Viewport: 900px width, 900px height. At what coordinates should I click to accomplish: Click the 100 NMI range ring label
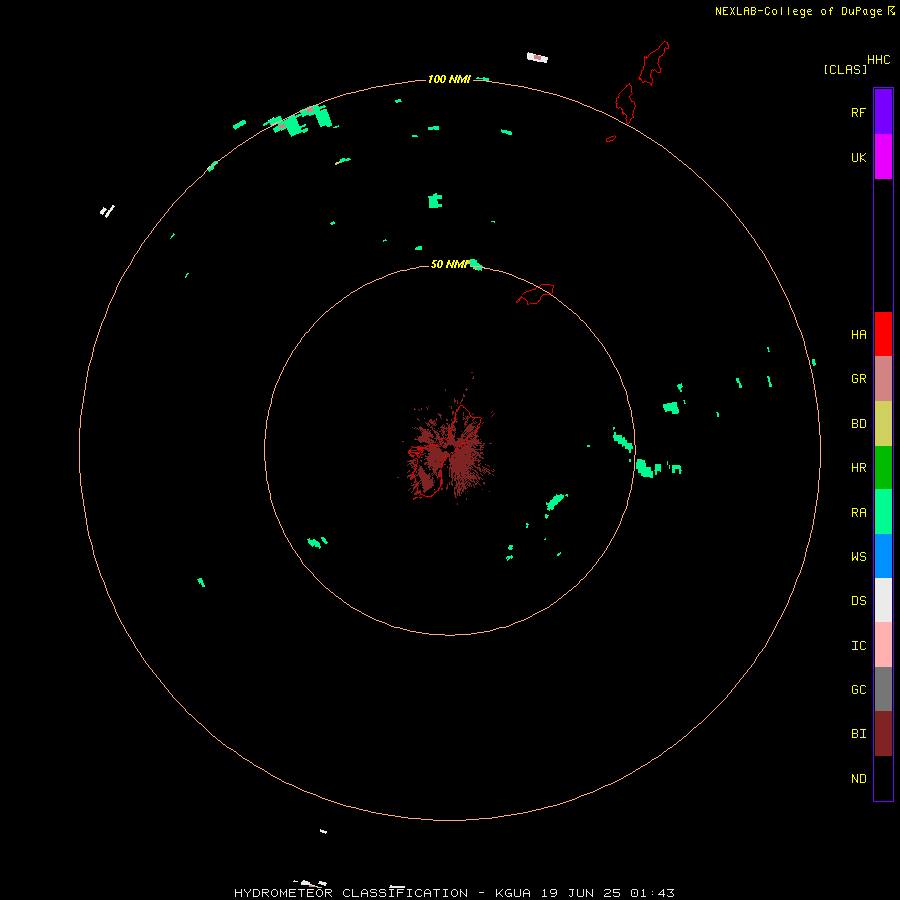click(x=449, y=79)
